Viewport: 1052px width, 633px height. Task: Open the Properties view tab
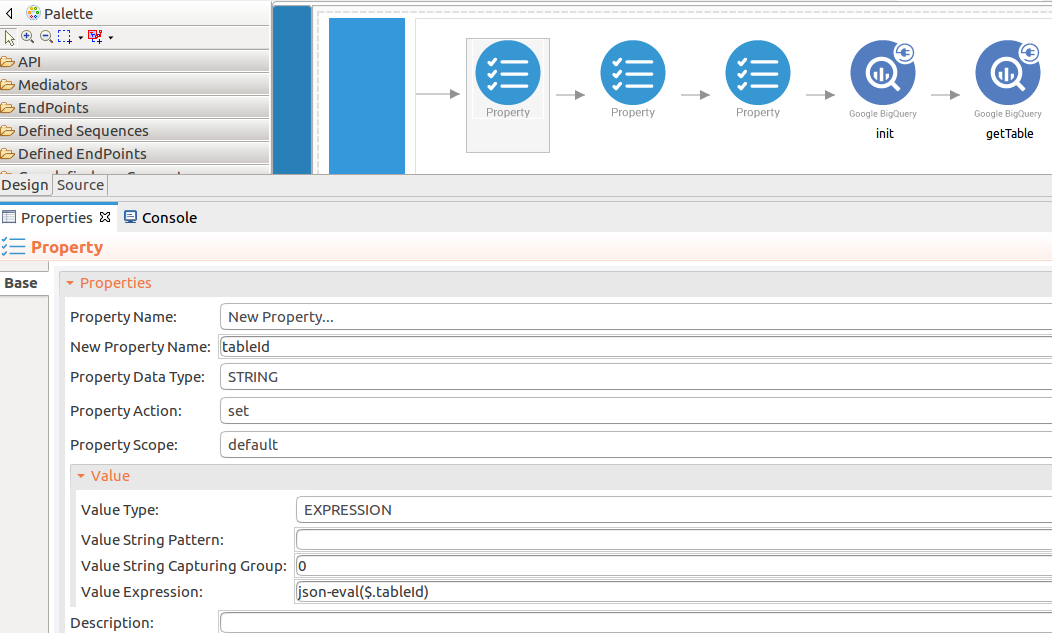pos(56,217)
